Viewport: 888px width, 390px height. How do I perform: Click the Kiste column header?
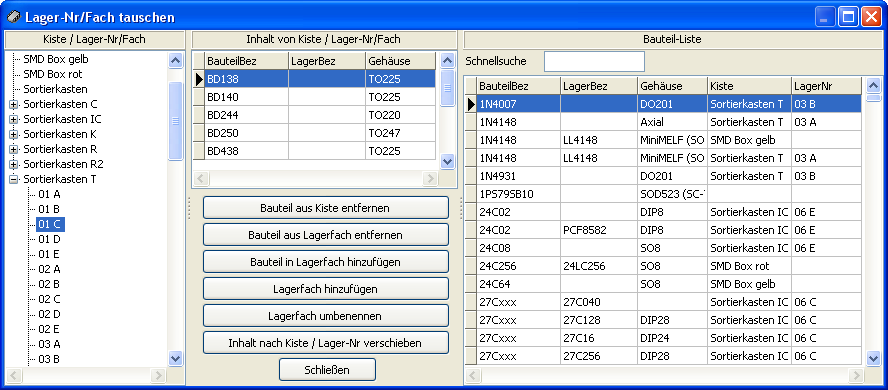tap(749, 86)
